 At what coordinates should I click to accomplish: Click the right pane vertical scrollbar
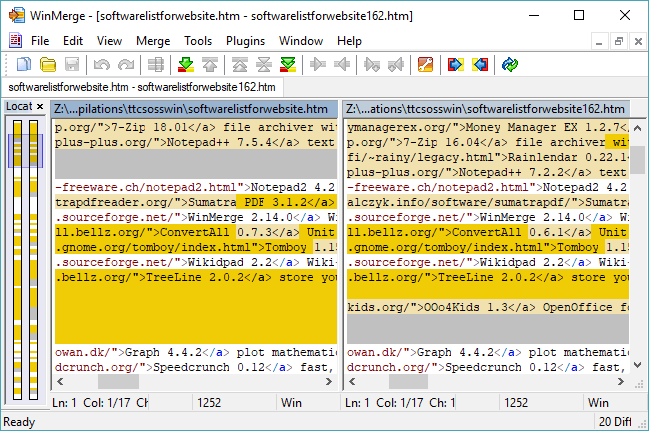point(639,250)
